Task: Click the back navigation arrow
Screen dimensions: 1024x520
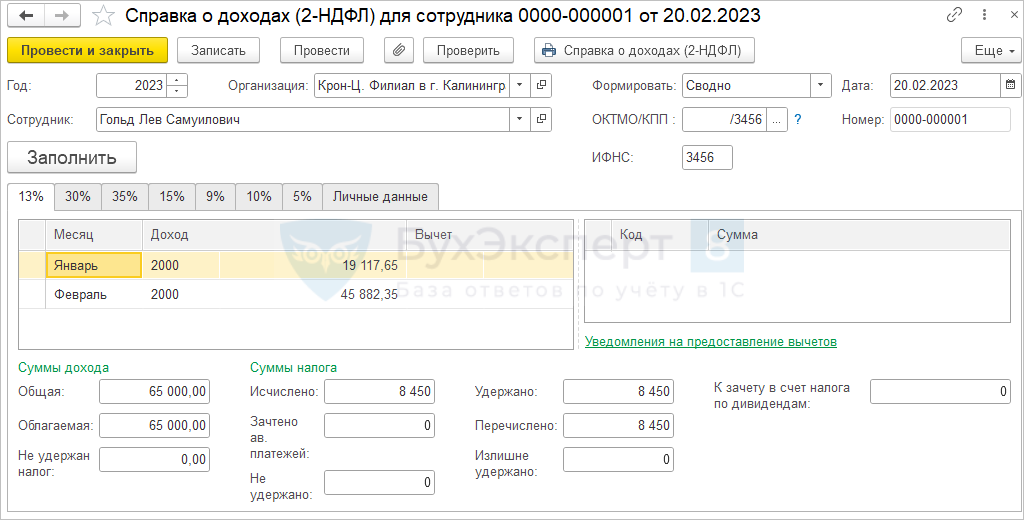Action: [x=26, y=16]
